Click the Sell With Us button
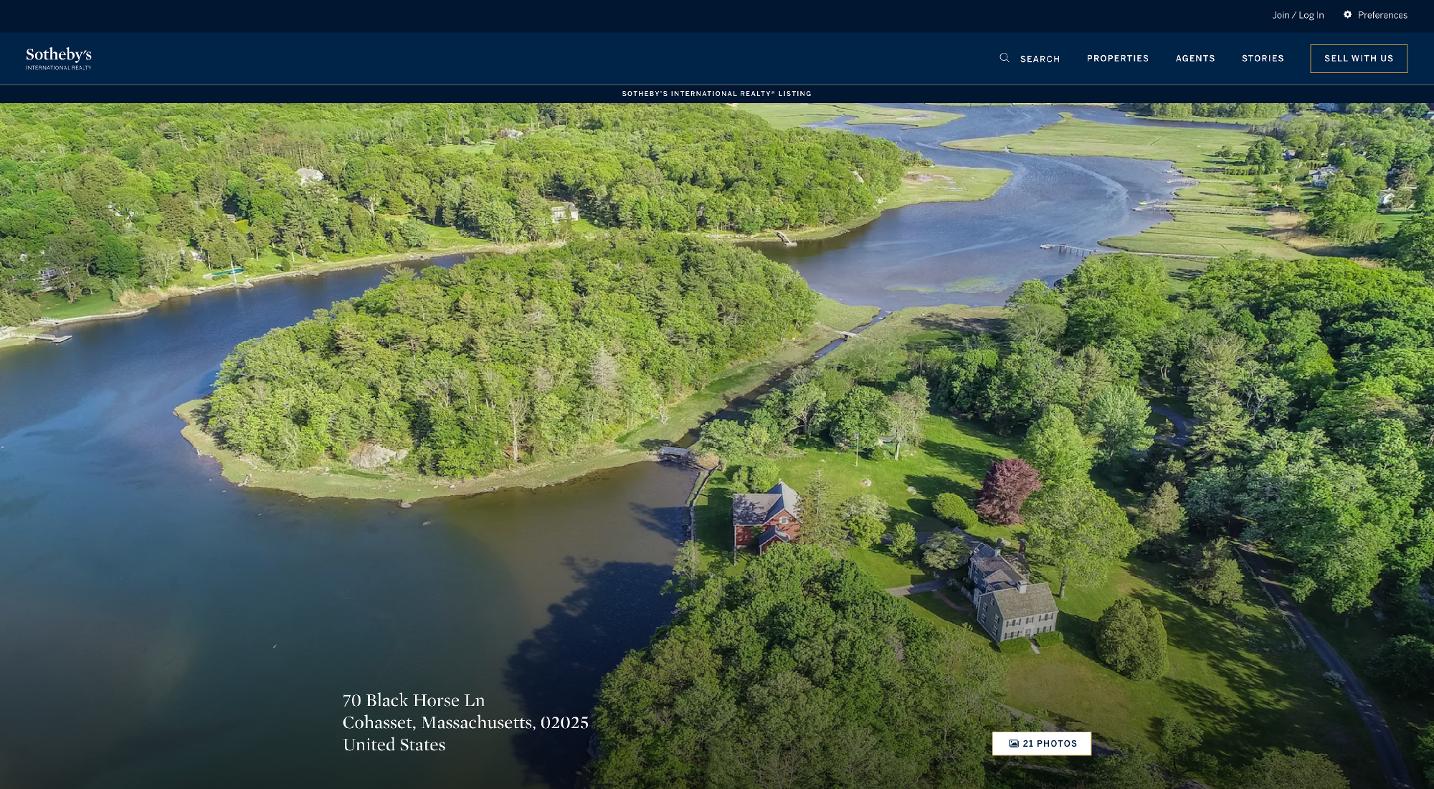Screen dimensions: 1434x789 [1359, 58]
